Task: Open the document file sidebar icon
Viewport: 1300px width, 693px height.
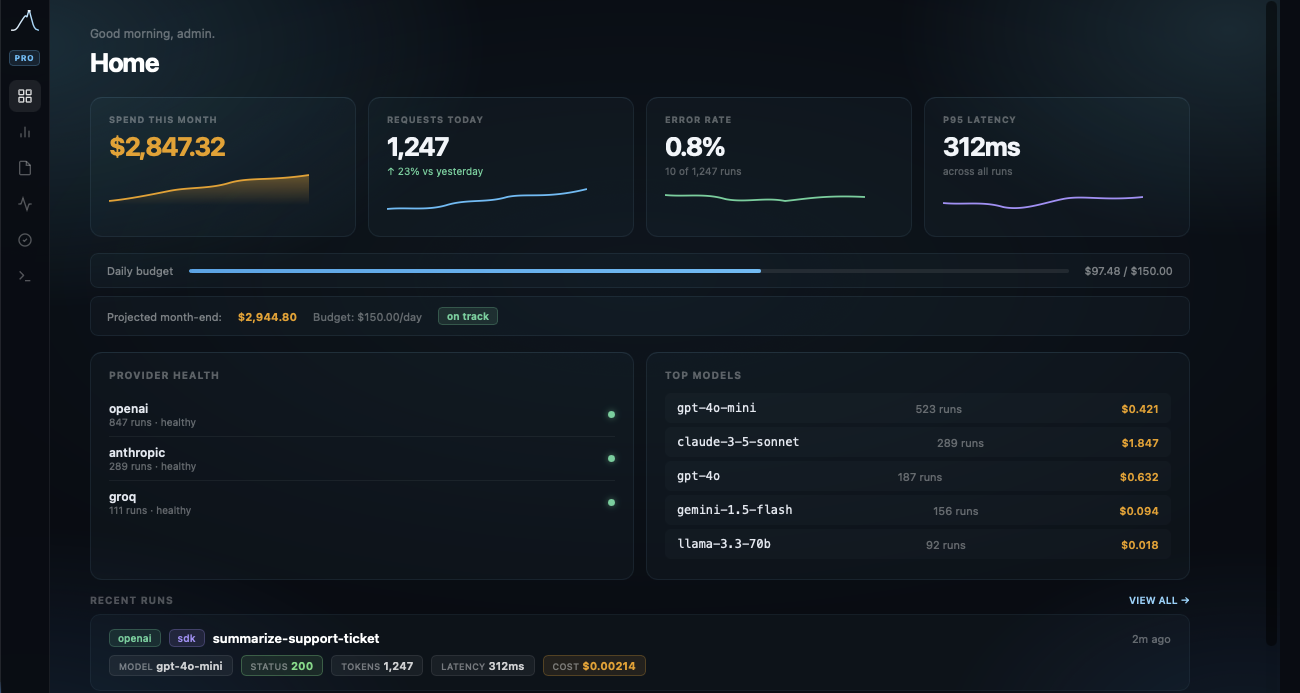Action: pyautogui.click(x=25, y=168)
